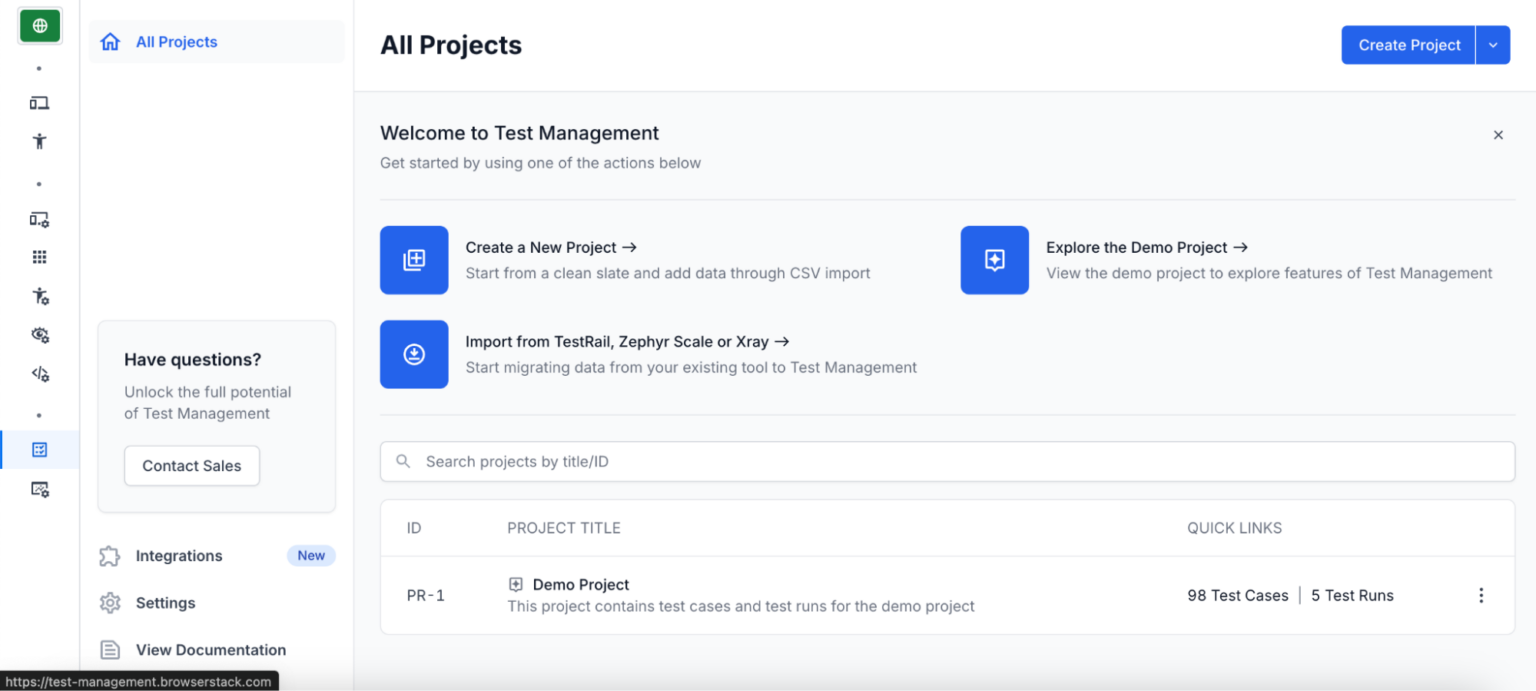Open the Test Observability sidebar icon

(40, 489)
